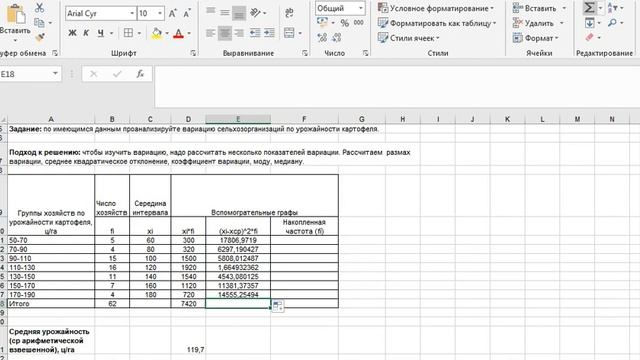The image size is (640, 360).
Task: Click the Copy icon in clipboard group
Action: (x=39, y=23)
